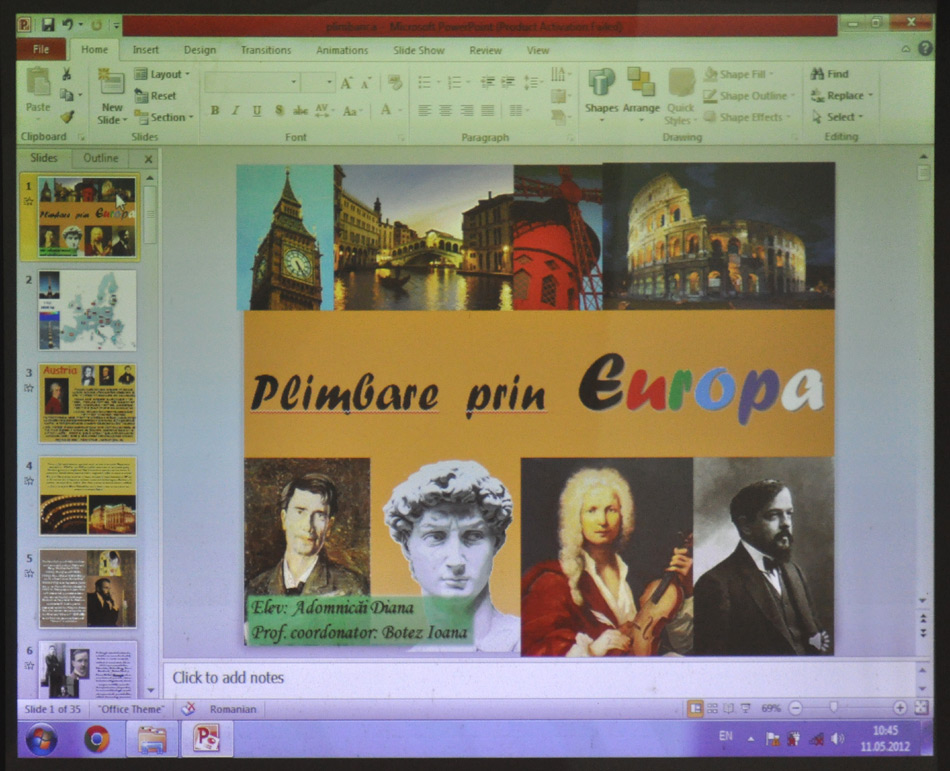
Task: Switch to the Insert ribbon tab
Action: click(x=145, y=50)
